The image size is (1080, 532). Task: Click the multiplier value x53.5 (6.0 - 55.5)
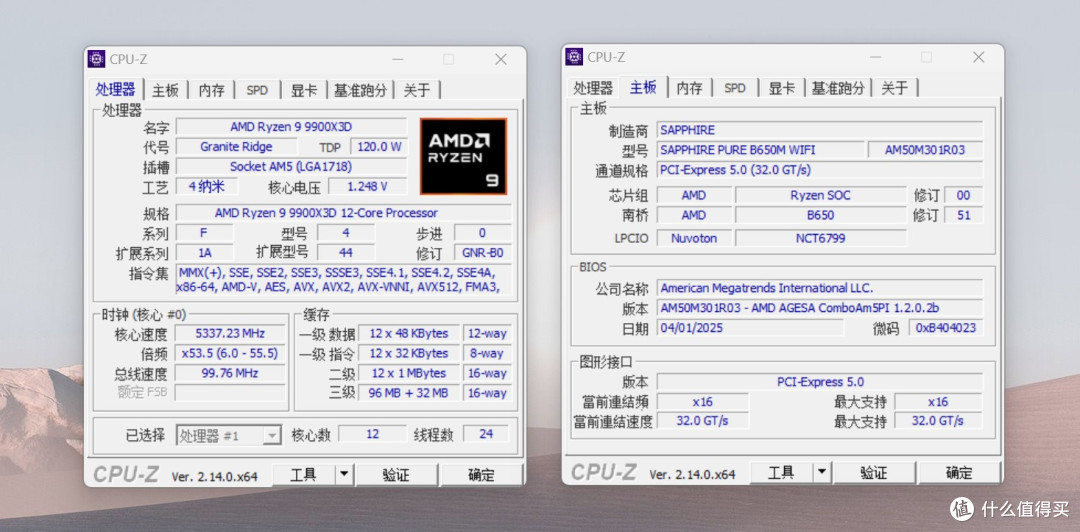(x=230, y=354)
